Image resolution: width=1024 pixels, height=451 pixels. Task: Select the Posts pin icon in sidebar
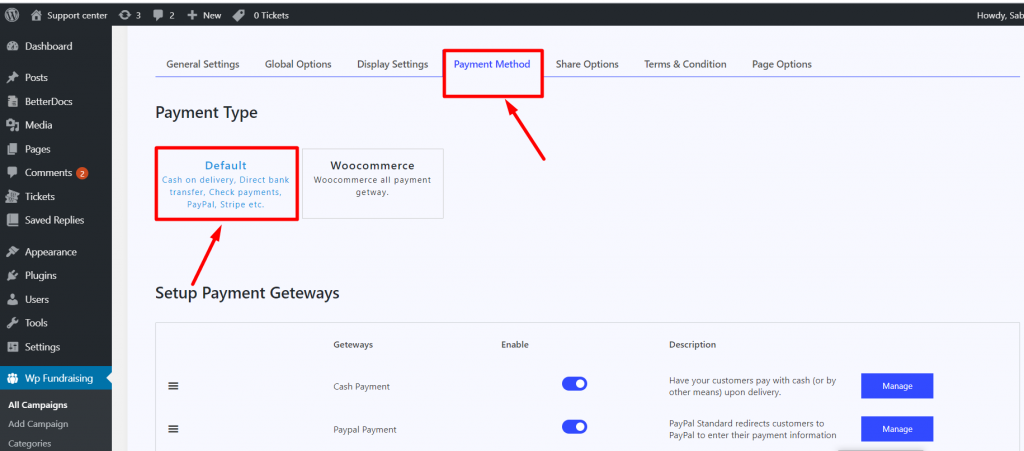(x=12, y=78)
